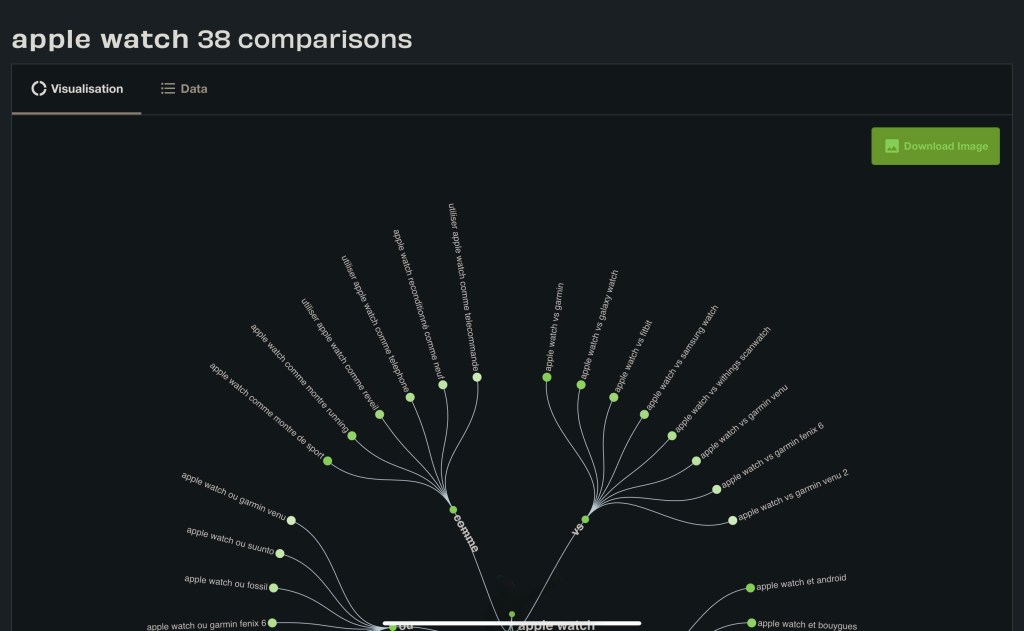Image resolution: width=1024 pixels, height=631 pixels.
Task: Expand the 'vs' branch node
Action: [585, 519]
